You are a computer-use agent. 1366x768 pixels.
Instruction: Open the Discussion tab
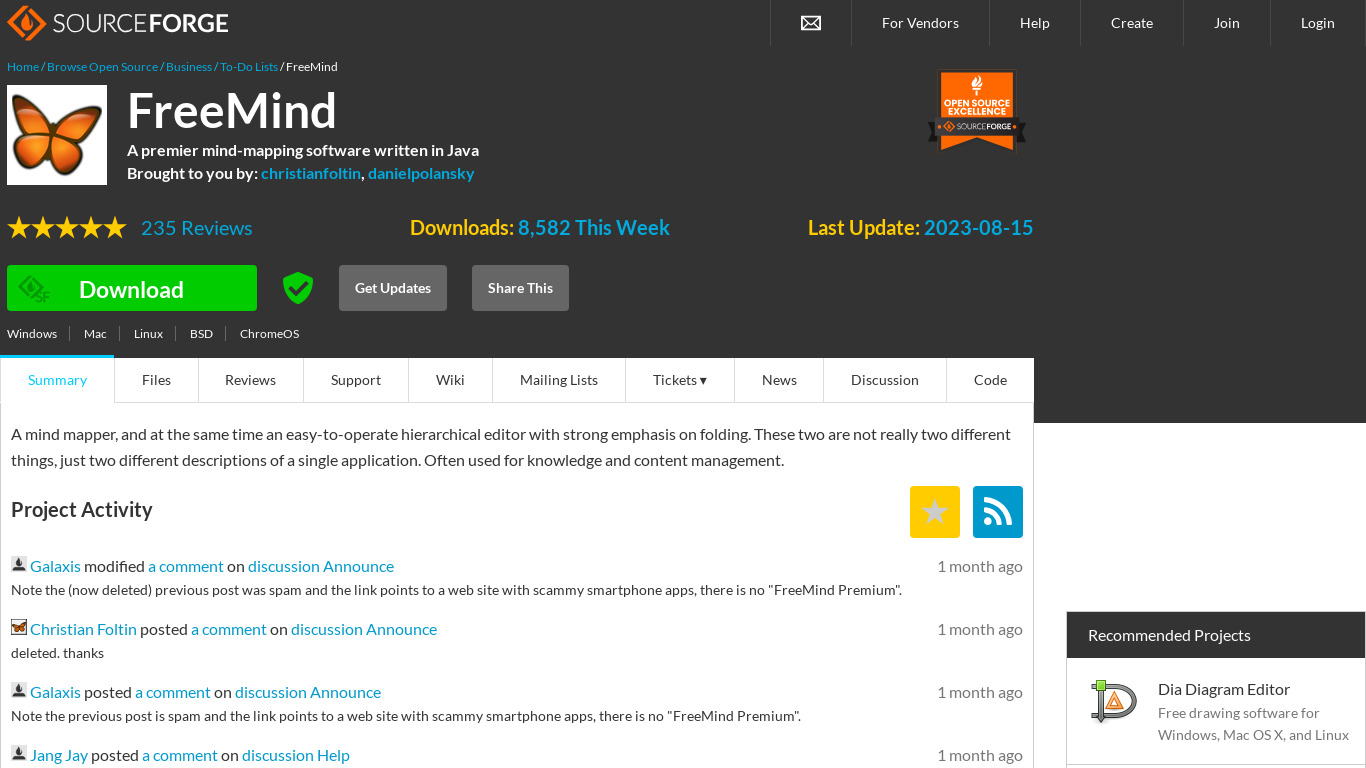(885, 380)
